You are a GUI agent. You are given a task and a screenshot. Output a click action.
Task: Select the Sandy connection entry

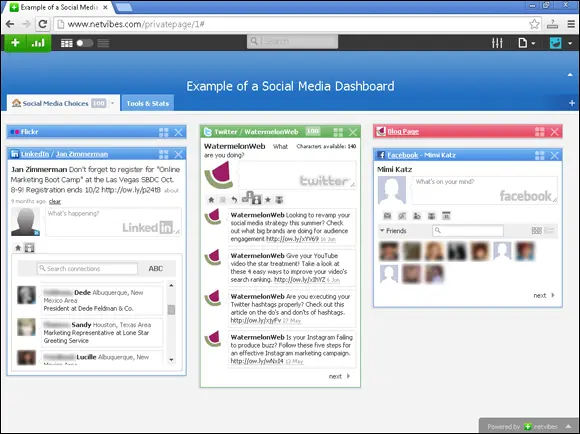tap(102, 332)
